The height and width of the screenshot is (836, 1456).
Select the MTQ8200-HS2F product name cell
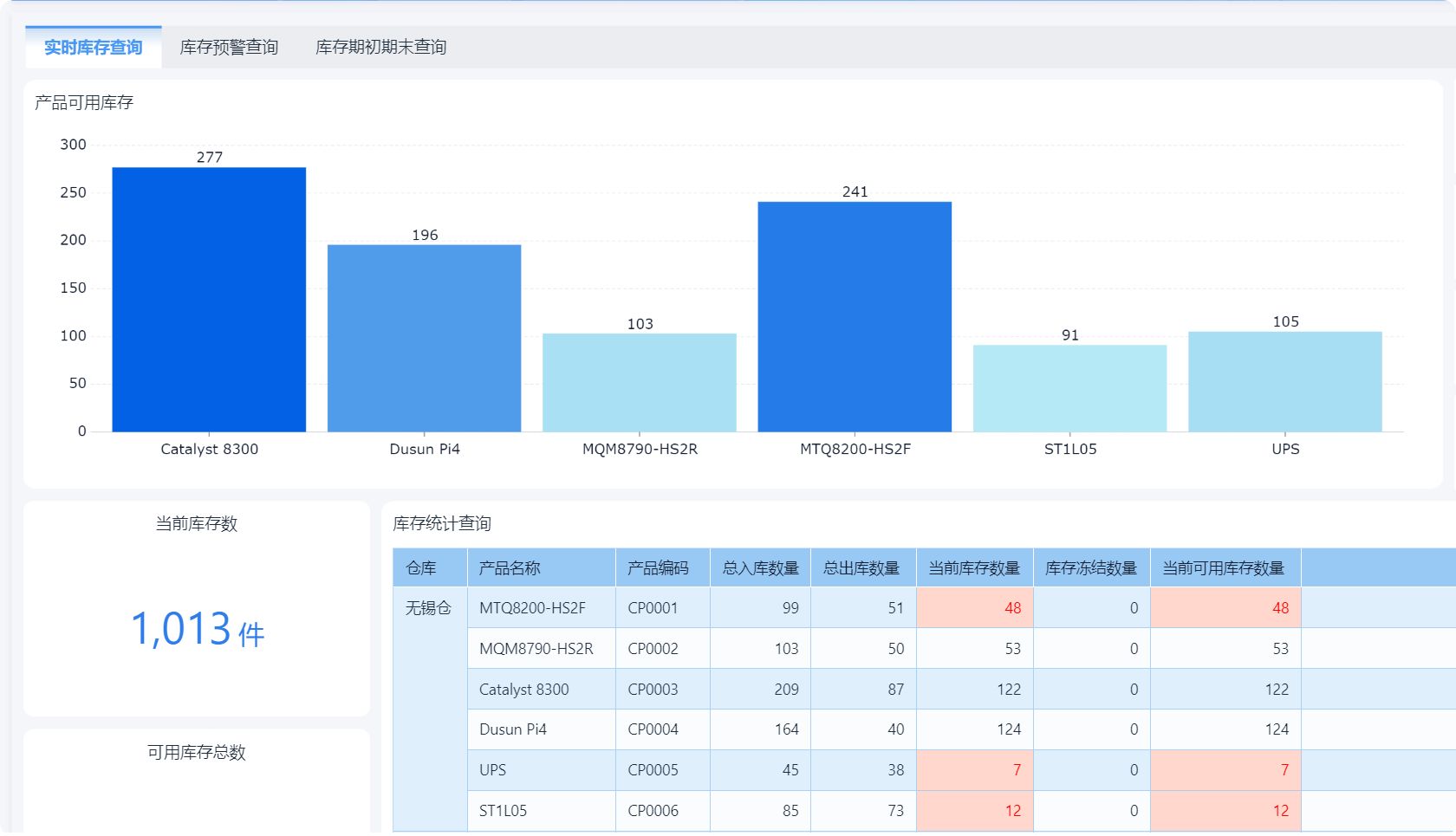pos(542,608)
